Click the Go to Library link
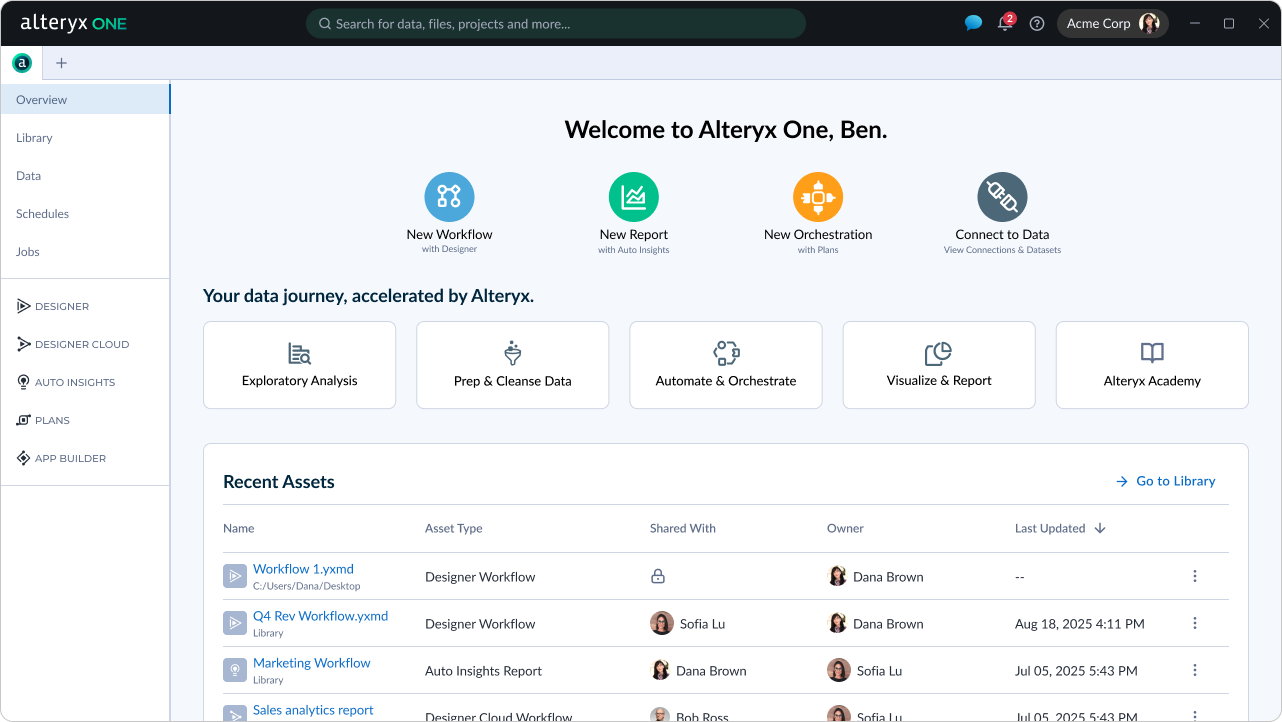The height and width of the screenshot is (722, 1282). (1166, 481)
